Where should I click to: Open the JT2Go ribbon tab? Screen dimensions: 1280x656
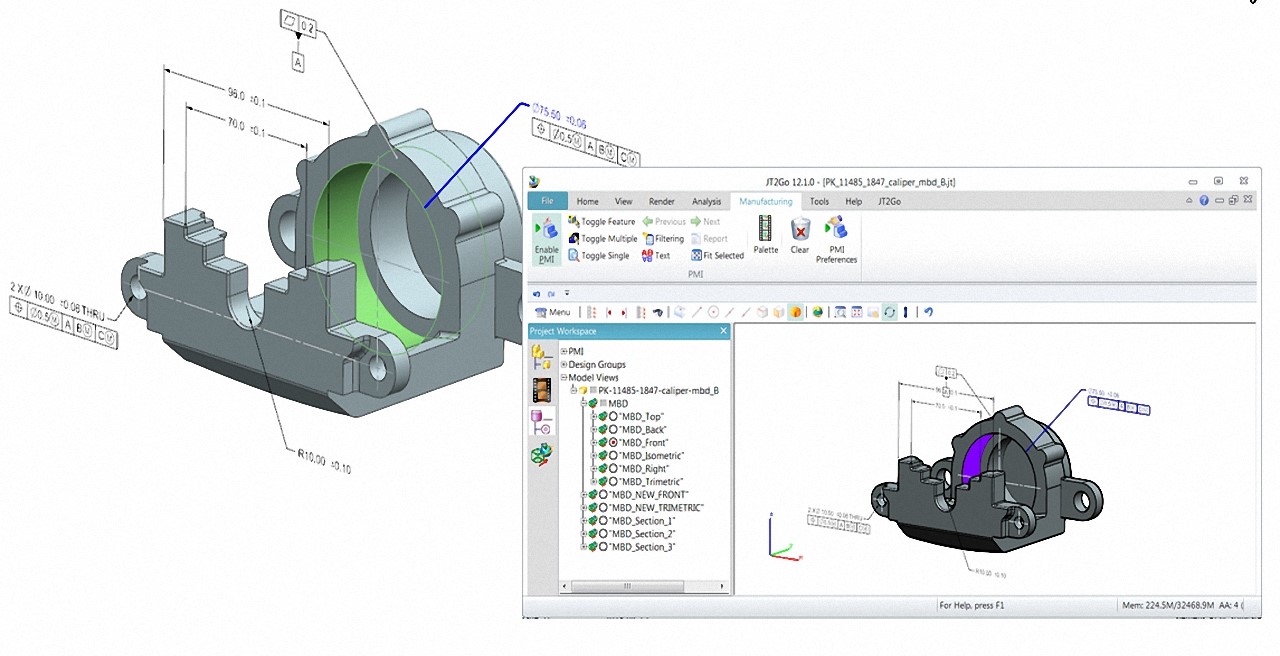tap(889, 201)
